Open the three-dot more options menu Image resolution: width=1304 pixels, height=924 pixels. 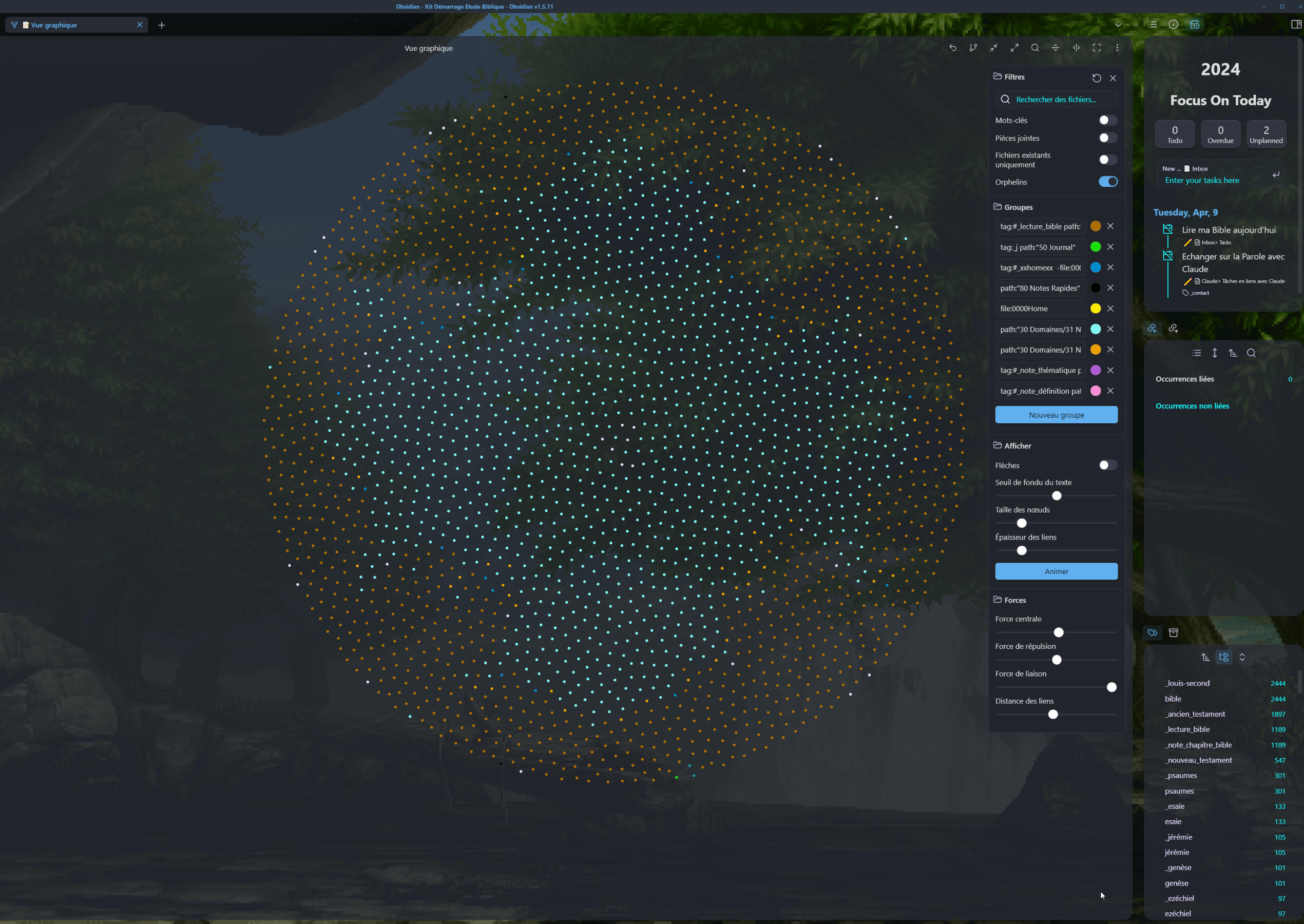[1117, 48]
